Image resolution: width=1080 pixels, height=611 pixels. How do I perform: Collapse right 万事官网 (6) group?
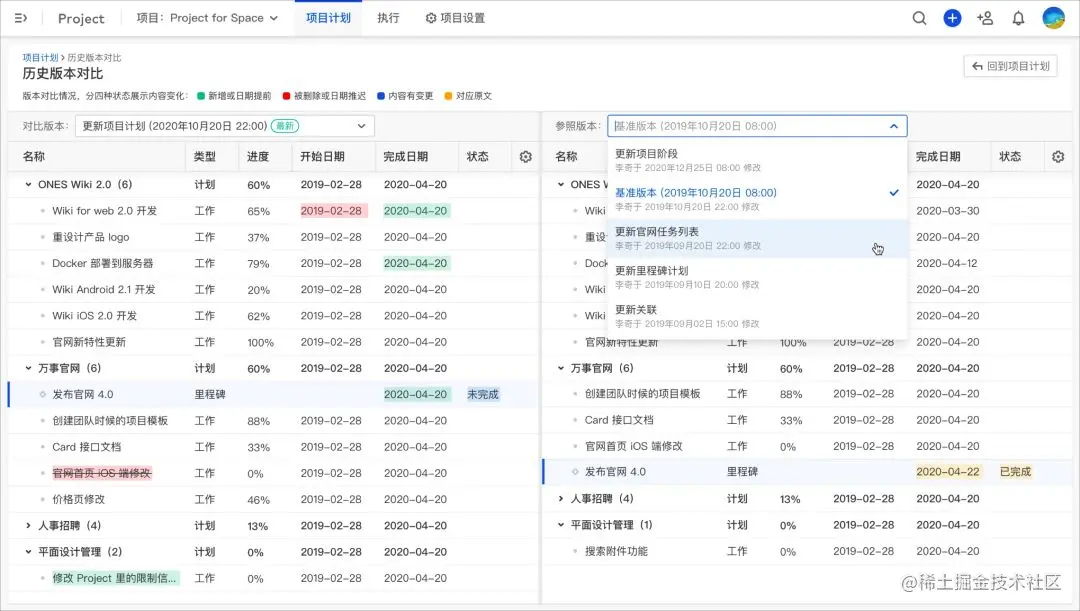click(x=561, y=369)
